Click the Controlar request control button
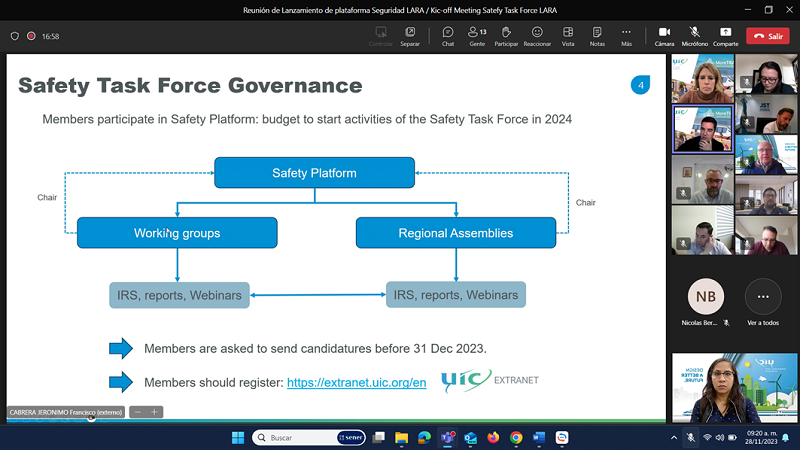This screenshot has height=450, width=800. (x=381, y=36)
